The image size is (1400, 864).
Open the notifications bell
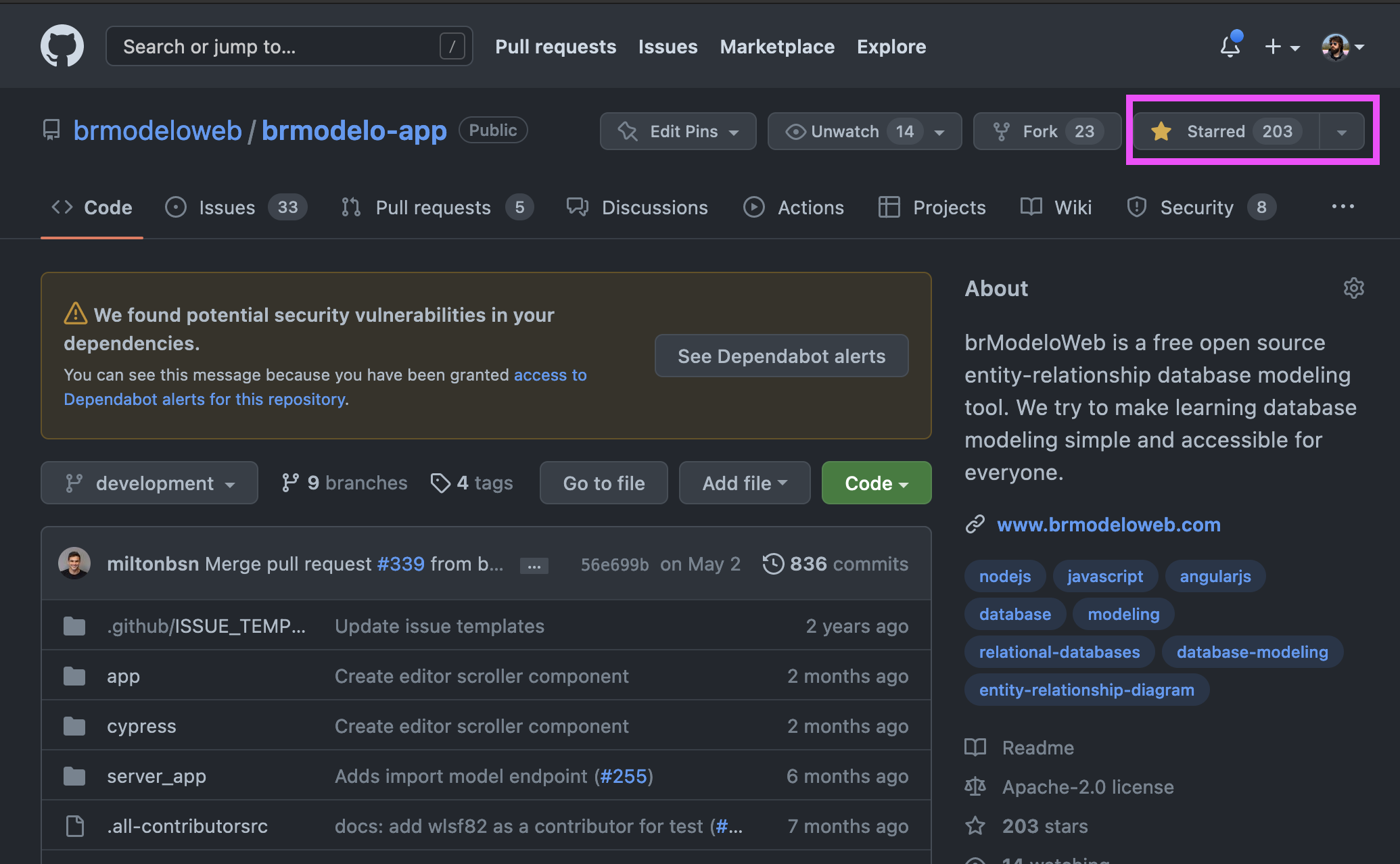(1230, 46)
